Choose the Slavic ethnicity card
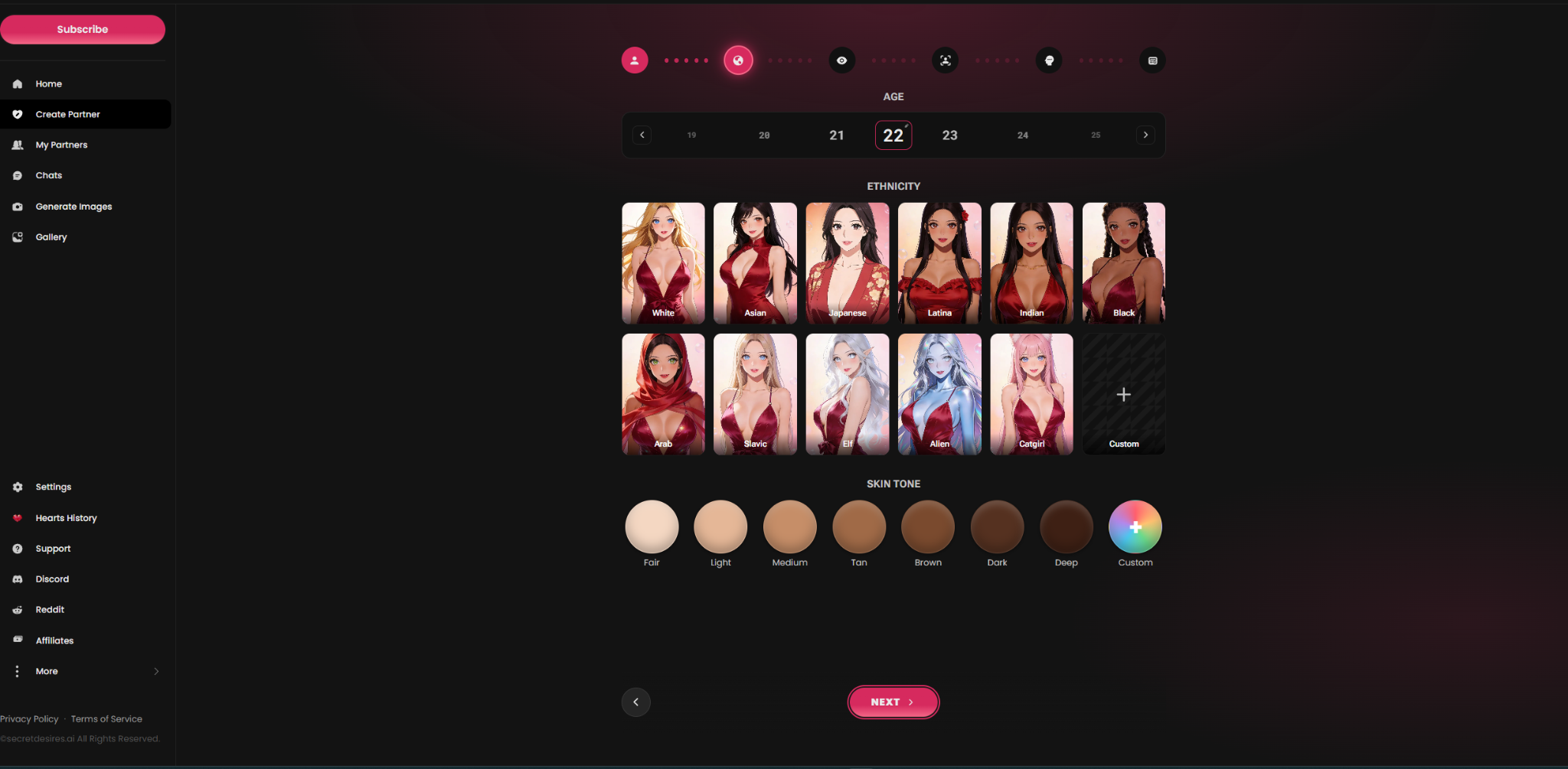The image size is (1568, 769). (755, 394)
